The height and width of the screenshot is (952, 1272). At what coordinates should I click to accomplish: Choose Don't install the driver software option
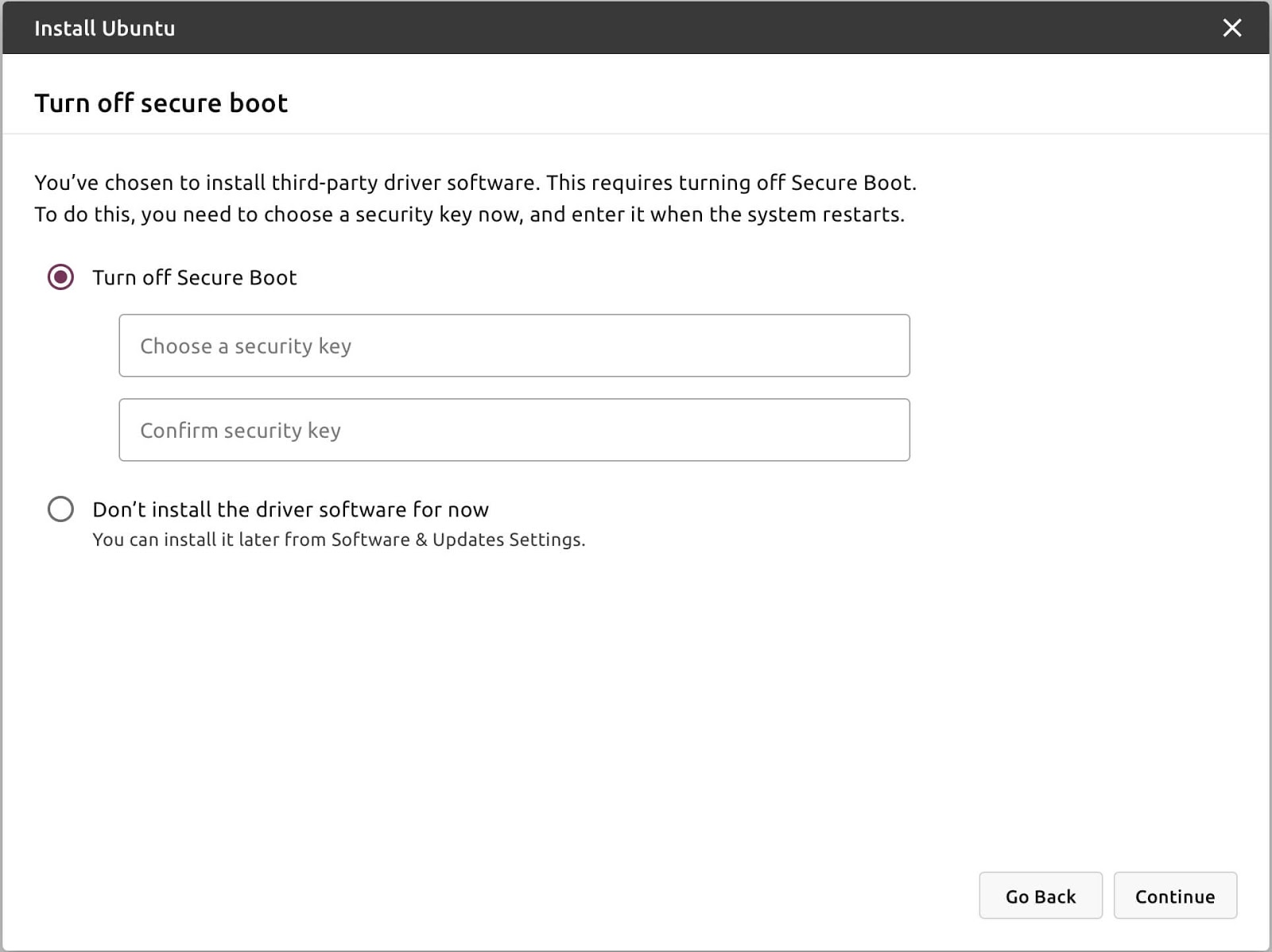[x=60, y=509]
